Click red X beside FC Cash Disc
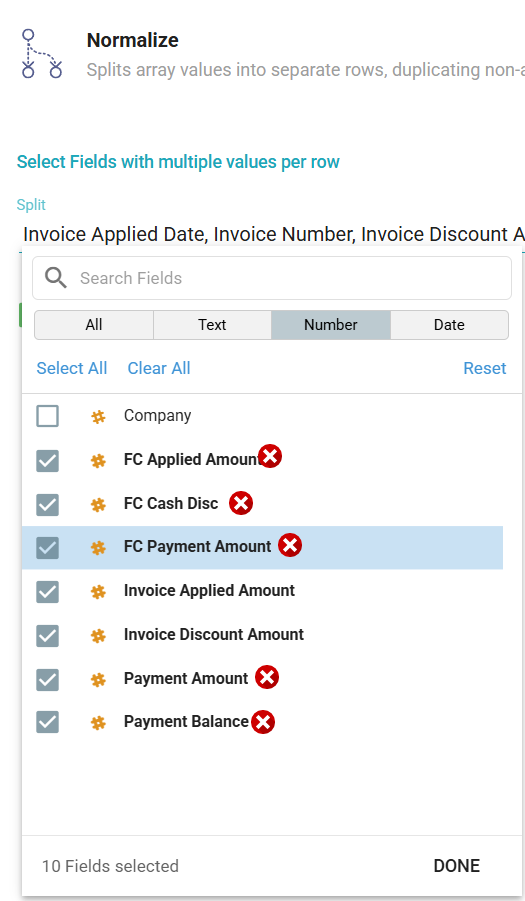The width and height of the screenshot is (525, 901). 241,503
